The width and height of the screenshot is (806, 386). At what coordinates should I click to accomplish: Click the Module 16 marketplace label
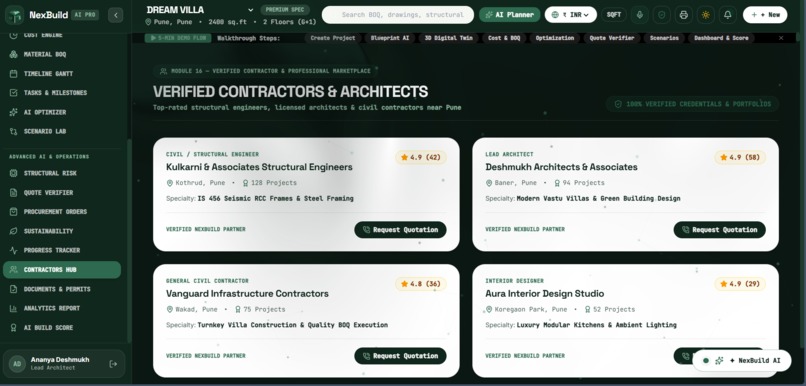pos(265,71)
